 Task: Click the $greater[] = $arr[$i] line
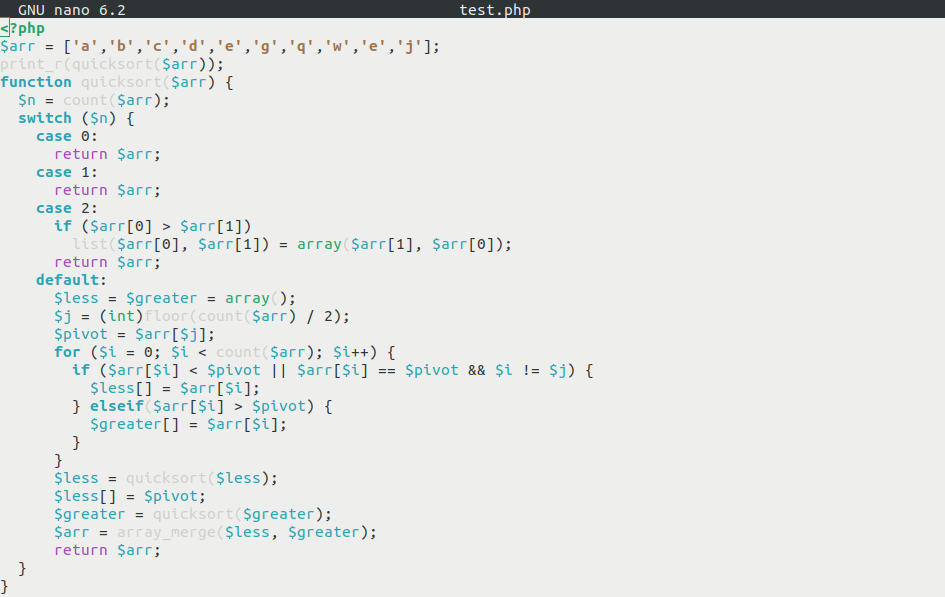(189, 425)
